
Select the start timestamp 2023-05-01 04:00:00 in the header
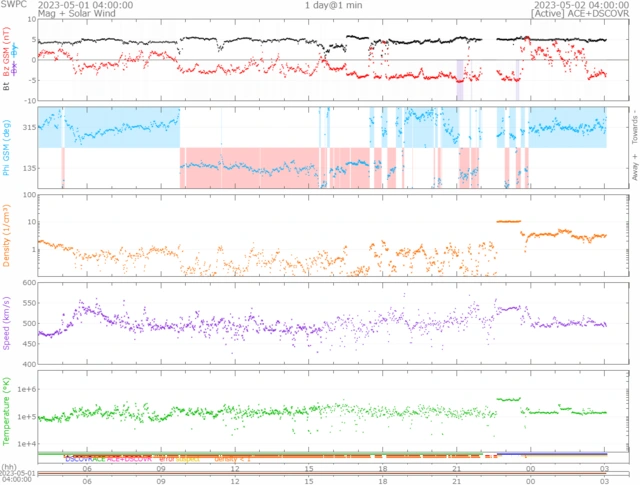(x=85, y=5)
